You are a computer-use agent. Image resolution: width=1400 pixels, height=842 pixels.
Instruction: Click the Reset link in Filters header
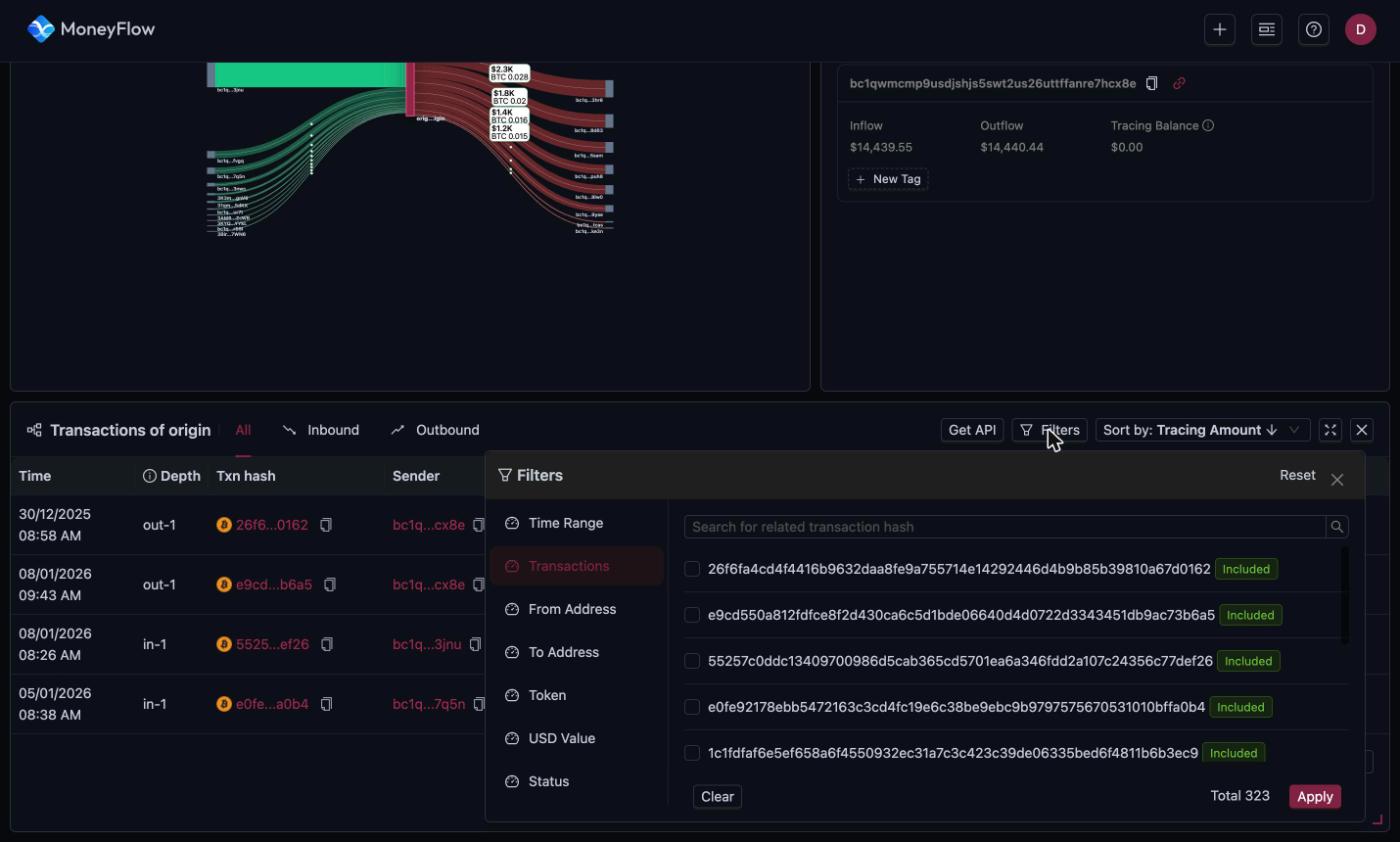click(1297, 475)
